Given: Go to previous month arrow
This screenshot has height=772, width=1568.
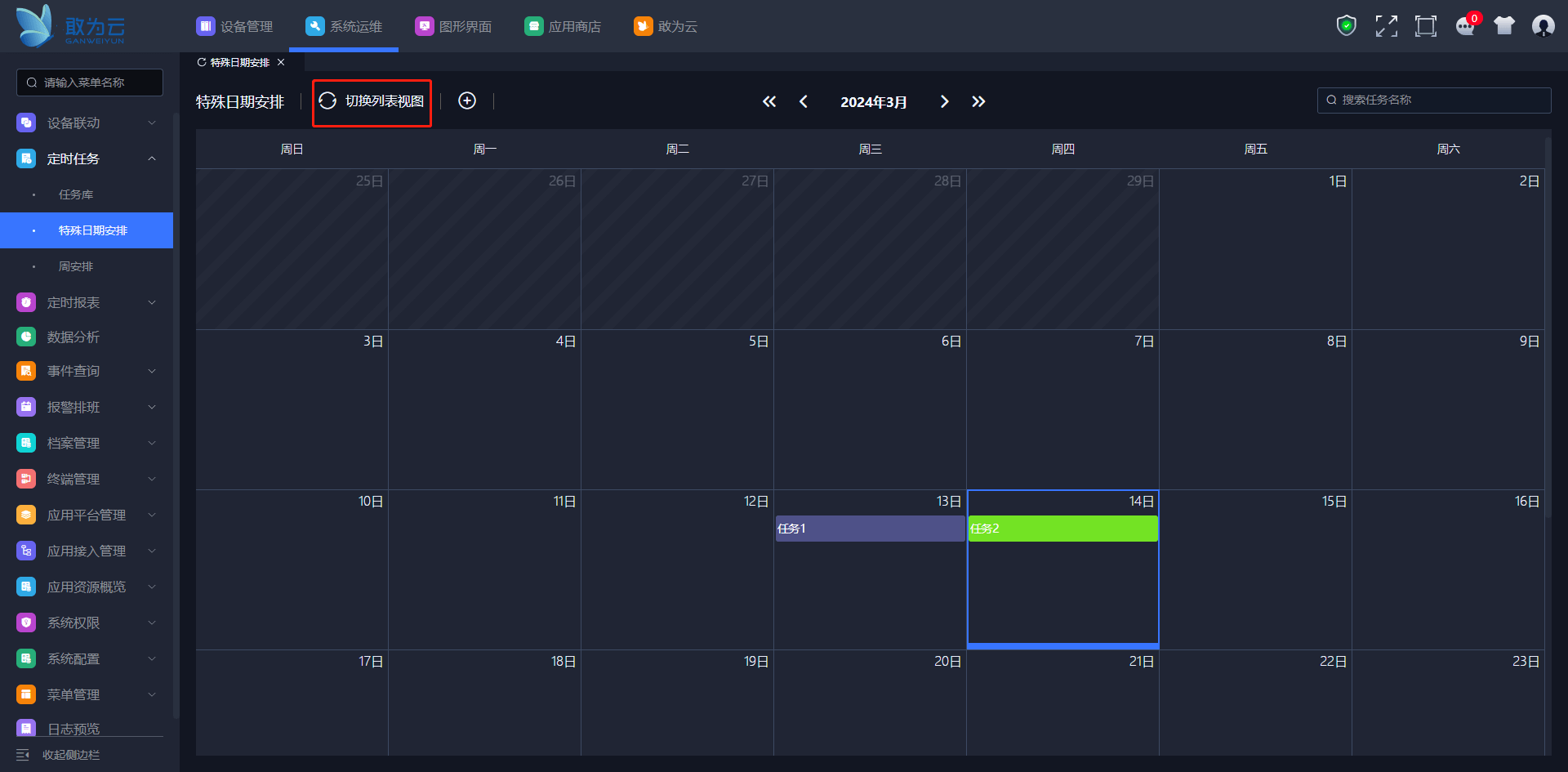Looking at the screenshot, I should click(804, 101).
